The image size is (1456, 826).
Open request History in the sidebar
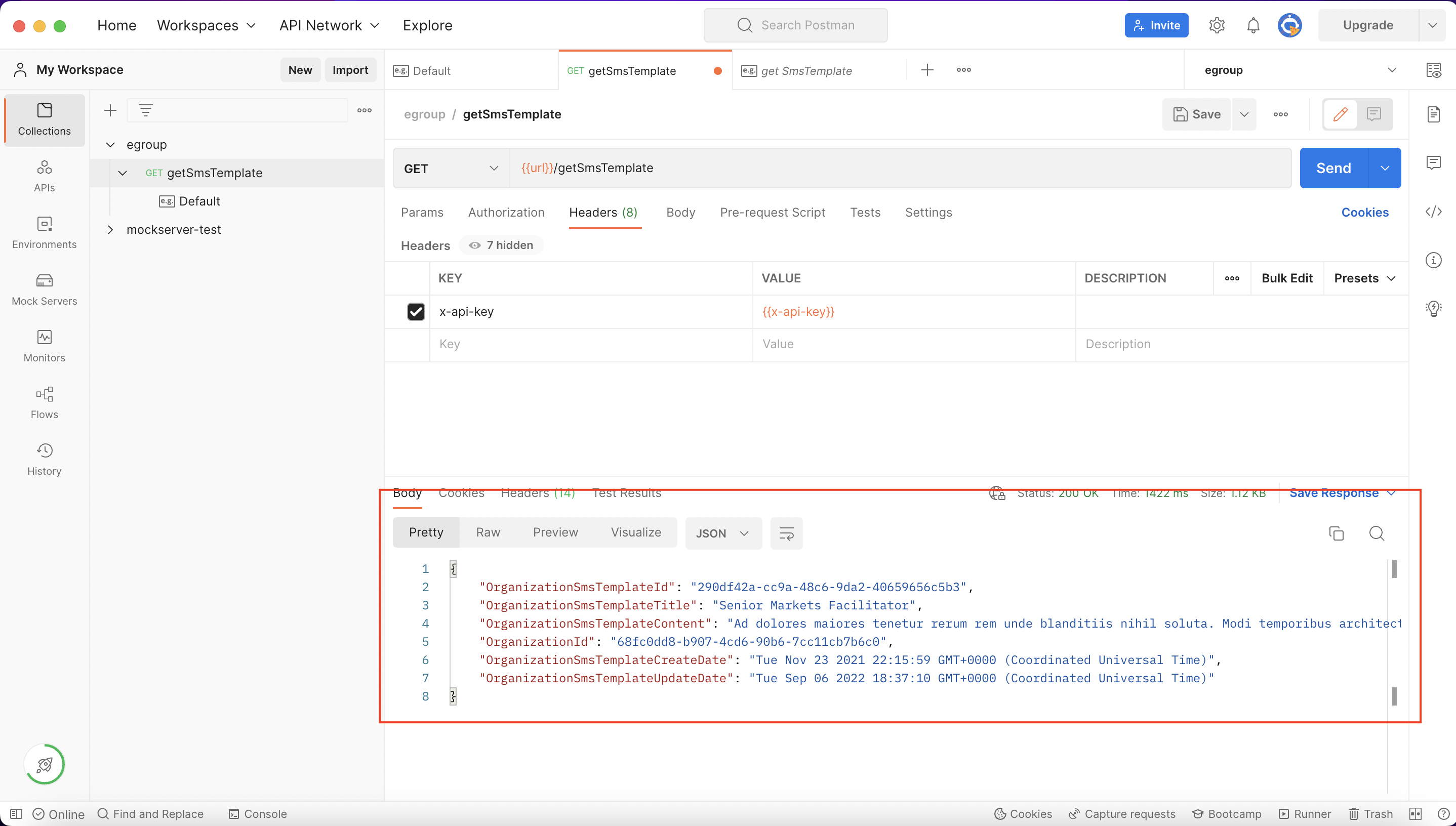pos(44,459)
